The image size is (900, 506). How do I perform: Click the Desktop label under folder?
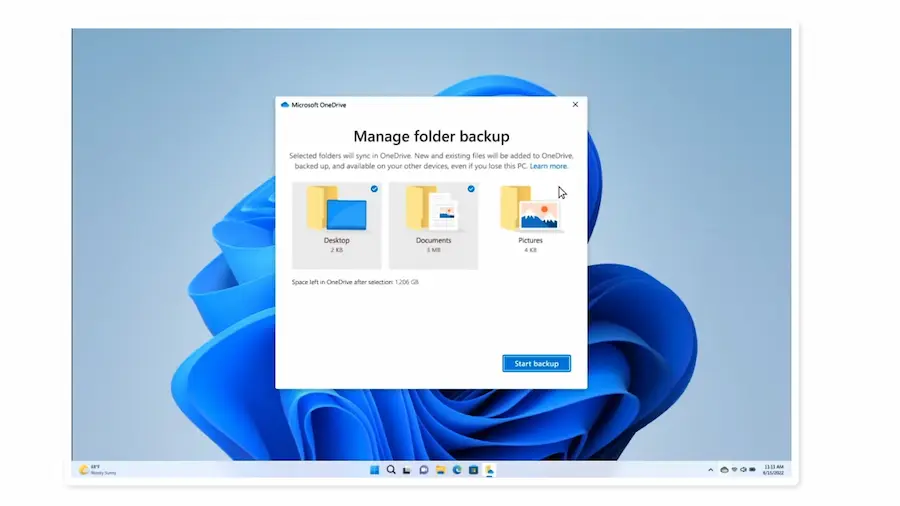(336, 240)
